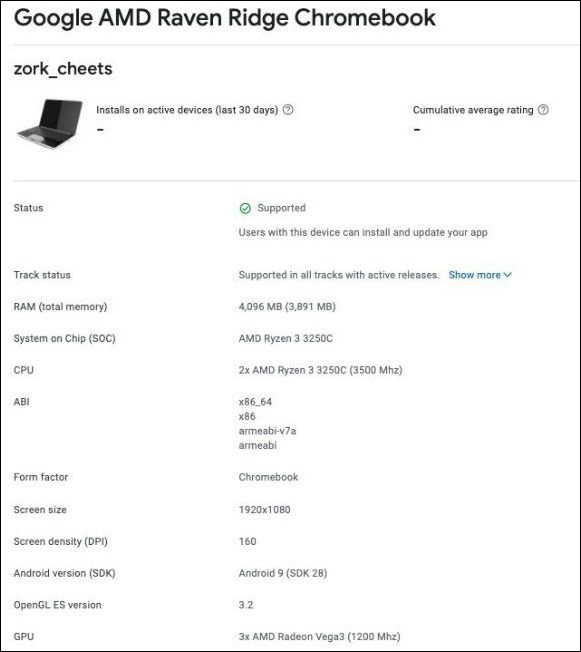Click help icon beside Installs on active devices
The width and height of the screenshot is (581, 652).
pos(288,110)
